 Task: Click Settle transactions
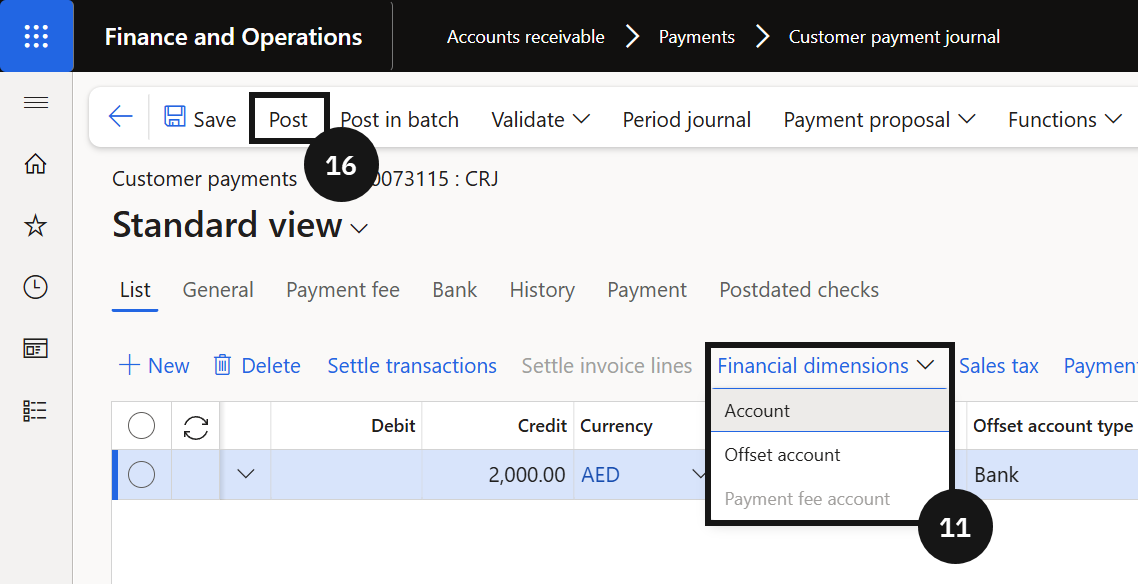(x=412, y=366)
